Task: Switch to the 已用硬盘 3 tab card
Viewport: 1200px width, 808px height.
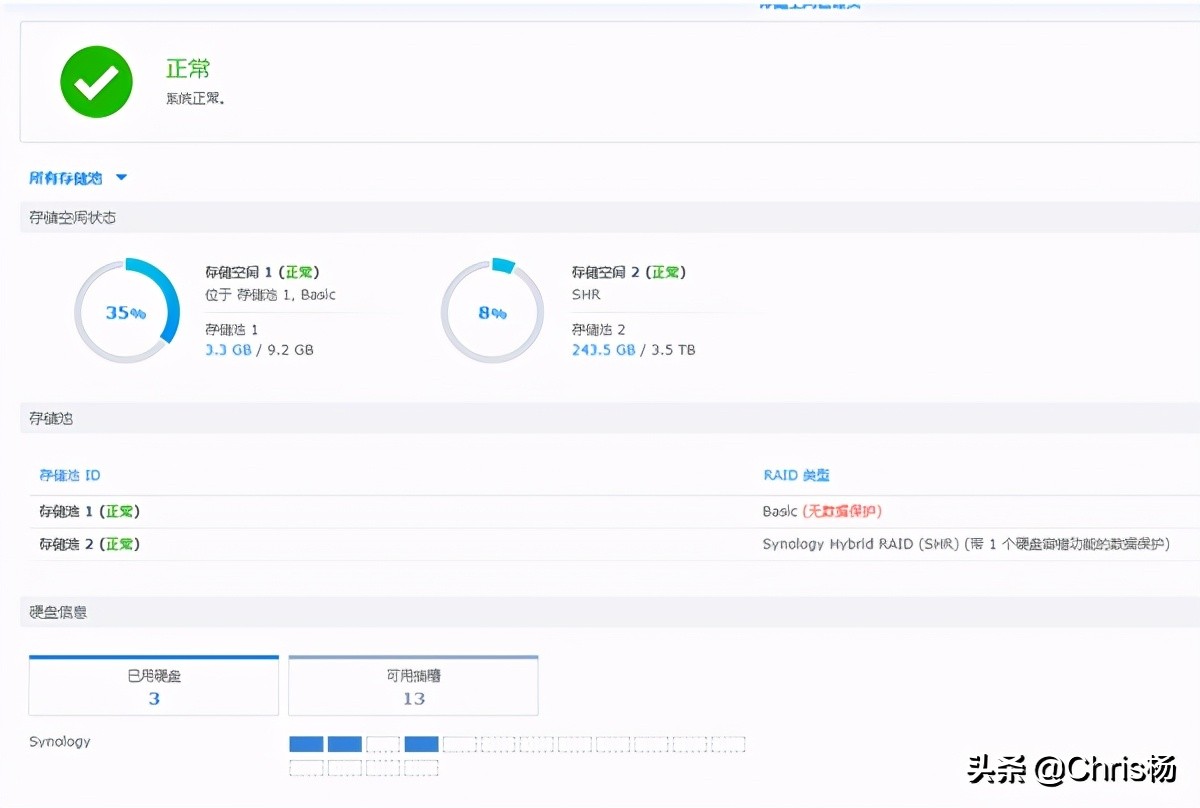Action: click(x=154, y=686)
